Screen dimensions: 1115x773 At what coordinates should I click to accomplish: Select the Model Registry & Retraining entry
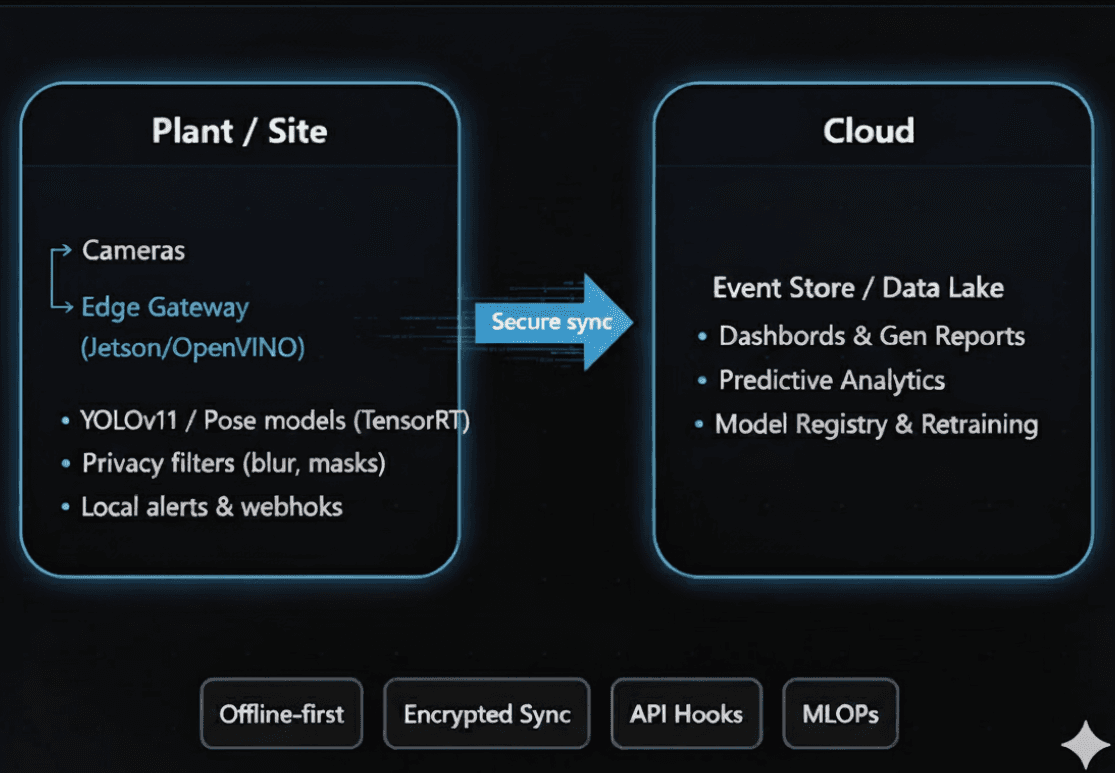pos(877,424)
